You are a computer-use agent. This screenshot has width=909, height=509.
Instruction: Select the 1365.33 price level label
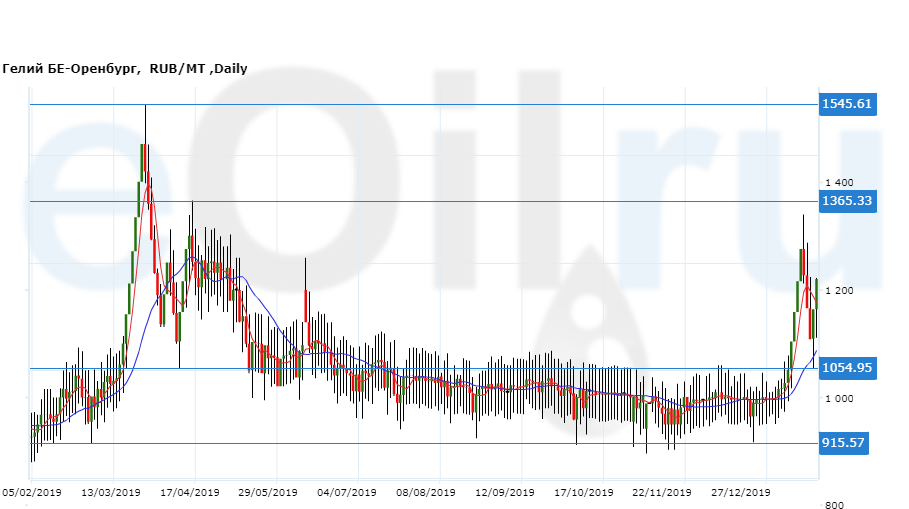point(847,201)
